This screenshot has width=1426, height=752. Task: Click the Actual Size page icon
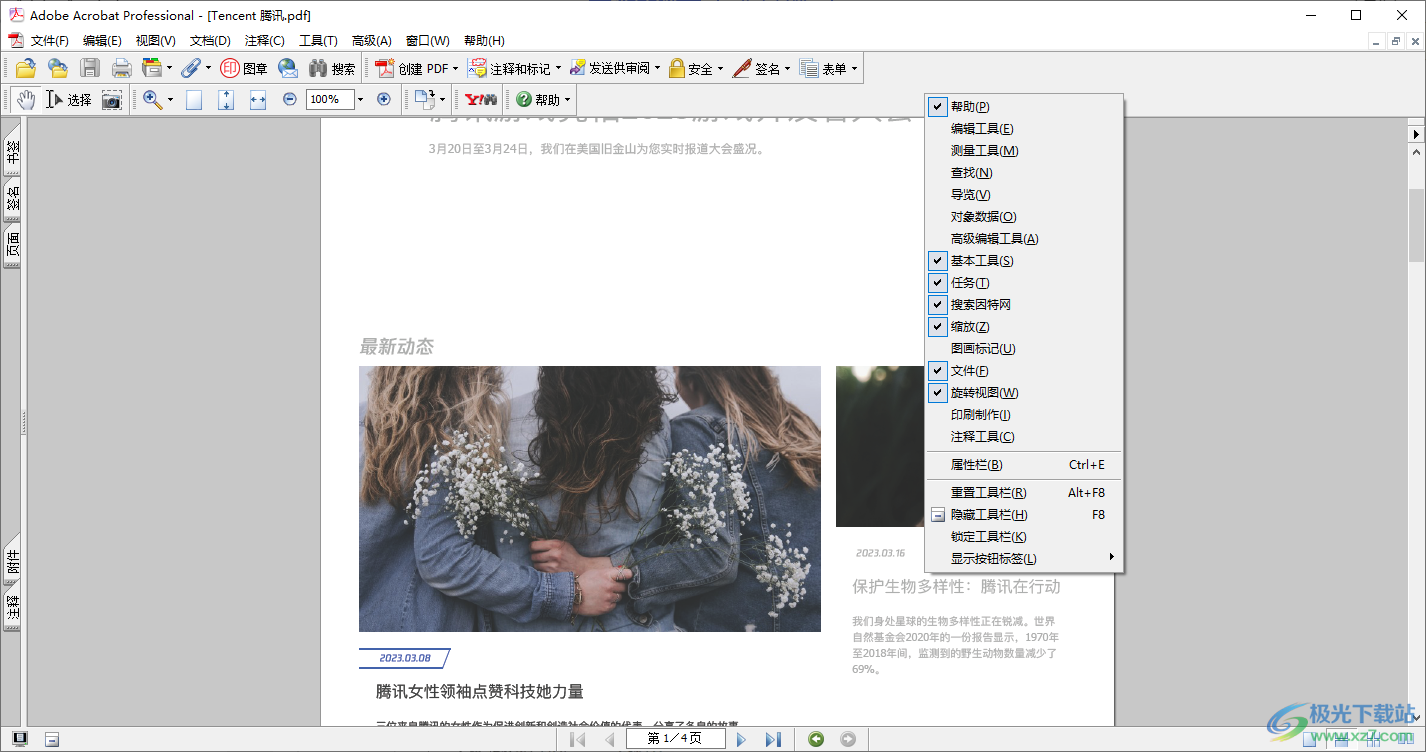pos(194,99)
